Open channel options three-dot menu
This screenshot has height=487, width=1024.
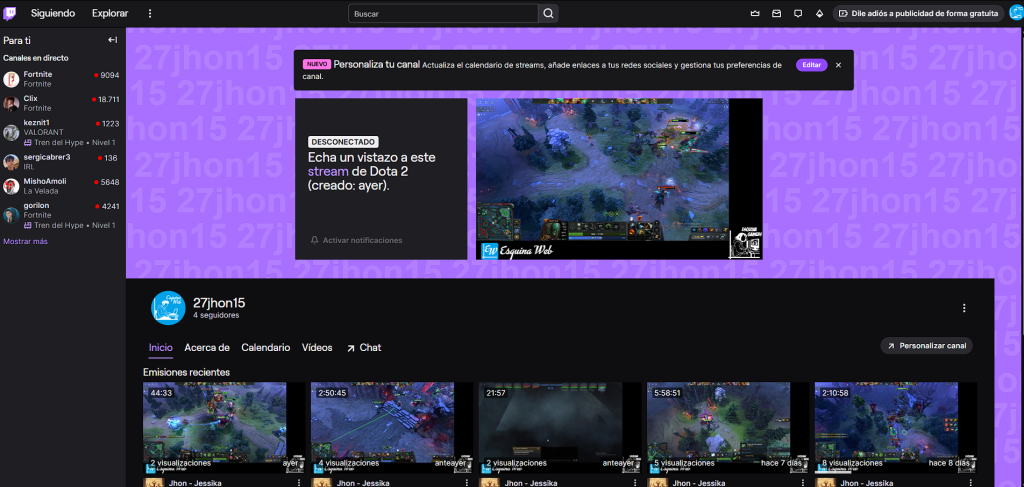[x=964, y=308]
